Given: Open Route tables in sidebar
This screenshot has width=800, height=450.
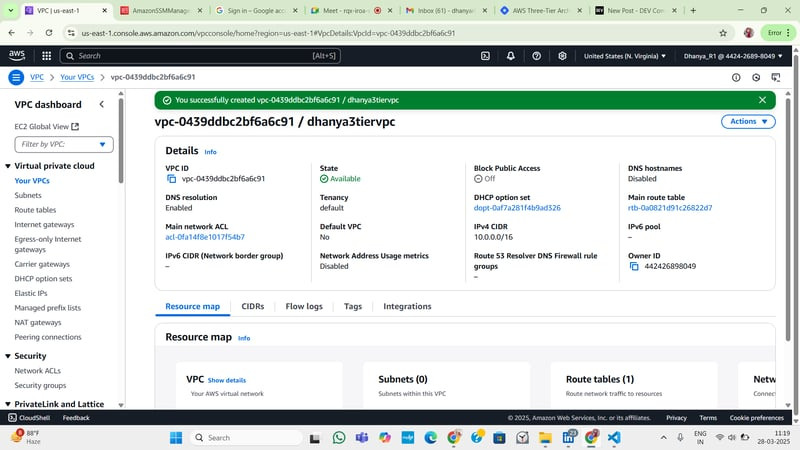Looking at the screenshot, I should [x=35, y=210].
